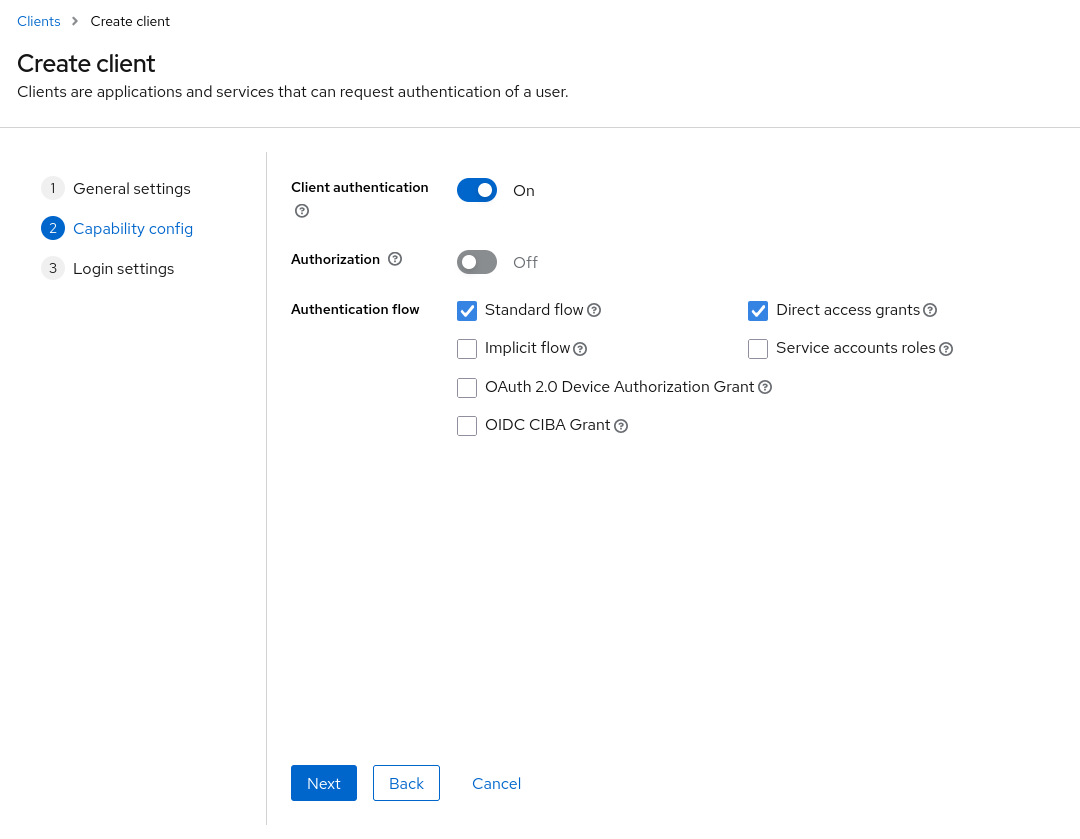Go to General settings step

click(132, 189)
